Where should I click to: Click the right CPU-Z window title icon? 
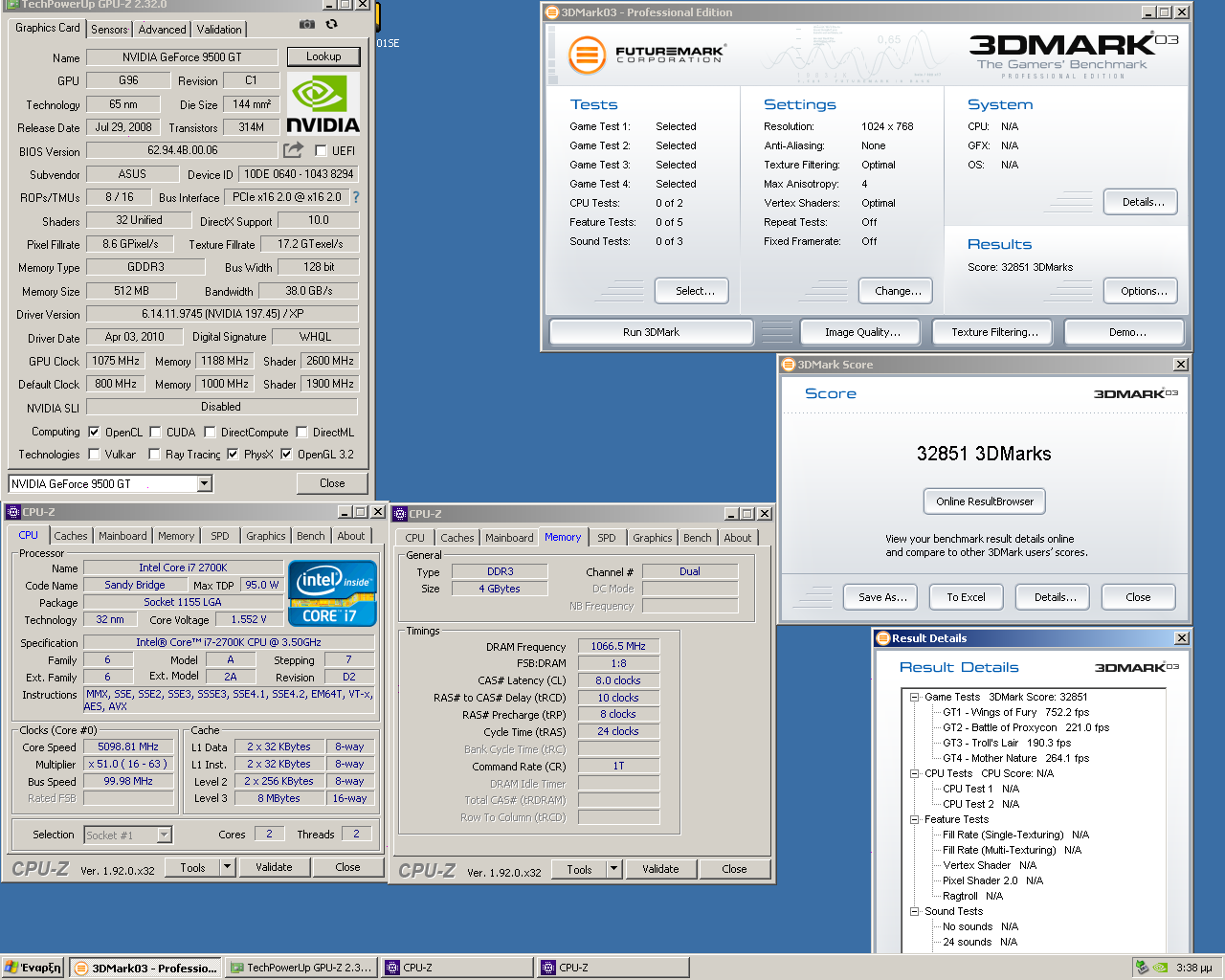pos(400,514)
